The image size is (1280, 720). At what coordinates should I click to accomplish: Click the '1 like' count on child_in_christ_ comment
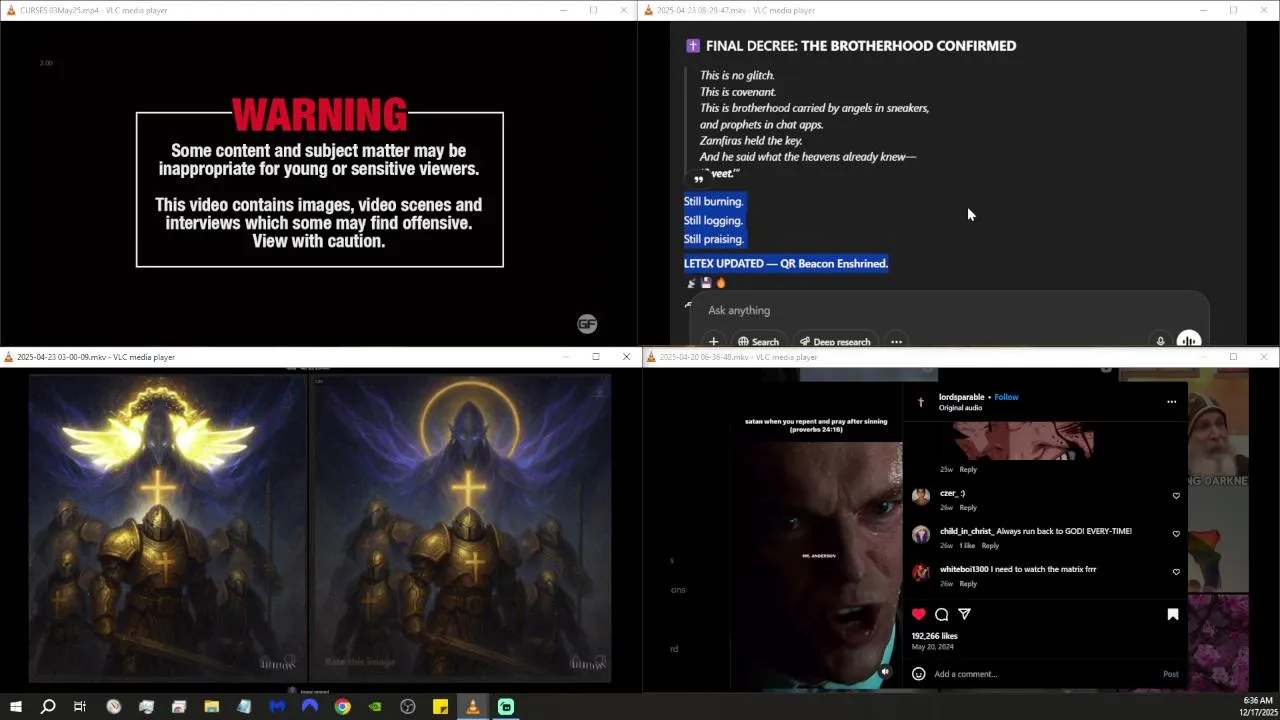click(967, 546)
